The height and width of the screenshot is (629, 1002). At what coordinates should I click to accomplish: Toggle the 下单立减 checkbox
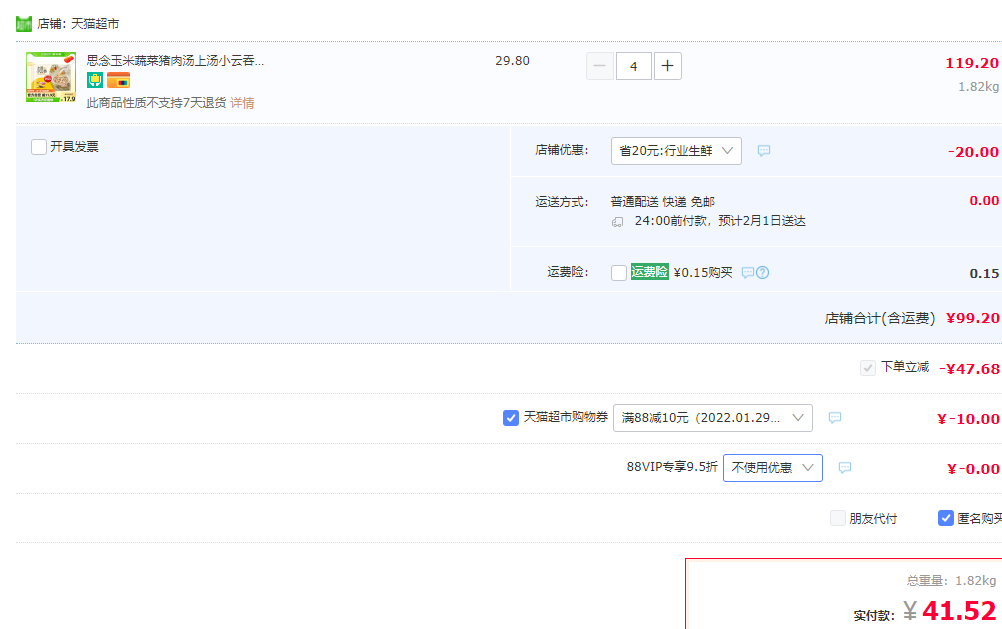point(867,368)
